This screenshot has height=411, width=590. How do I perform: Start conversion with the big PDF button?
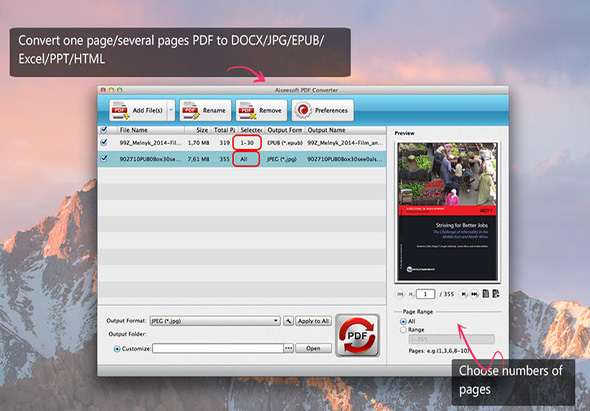357,335
